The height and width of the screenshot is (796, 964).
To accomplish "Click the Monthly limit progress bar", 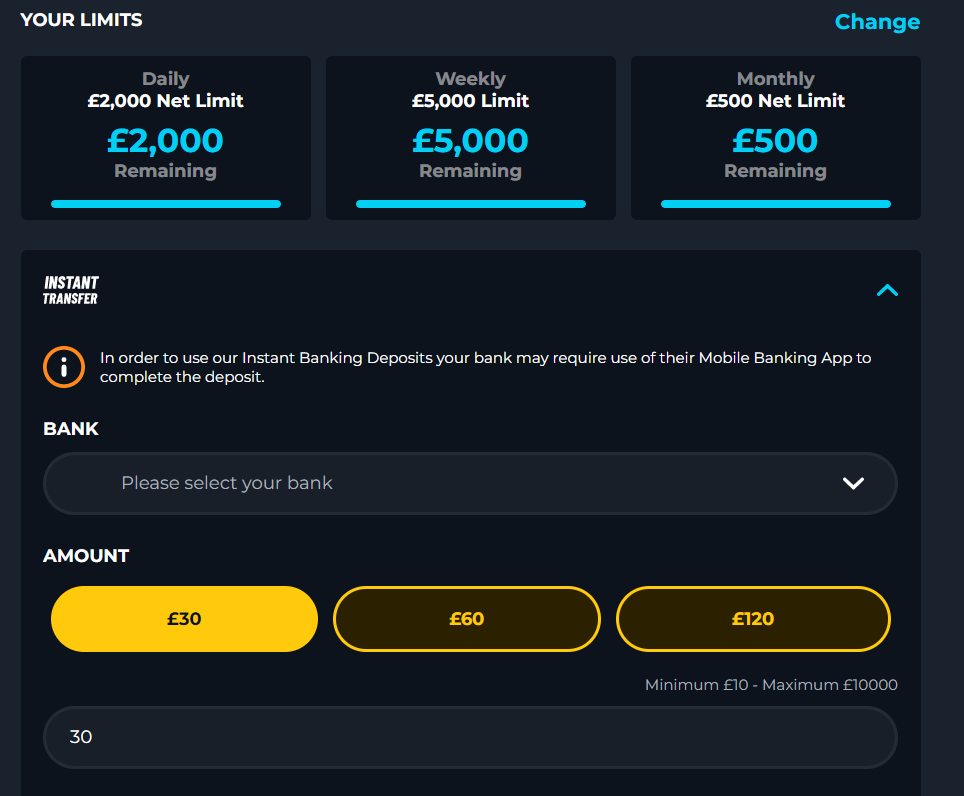I will coord(776,204).
